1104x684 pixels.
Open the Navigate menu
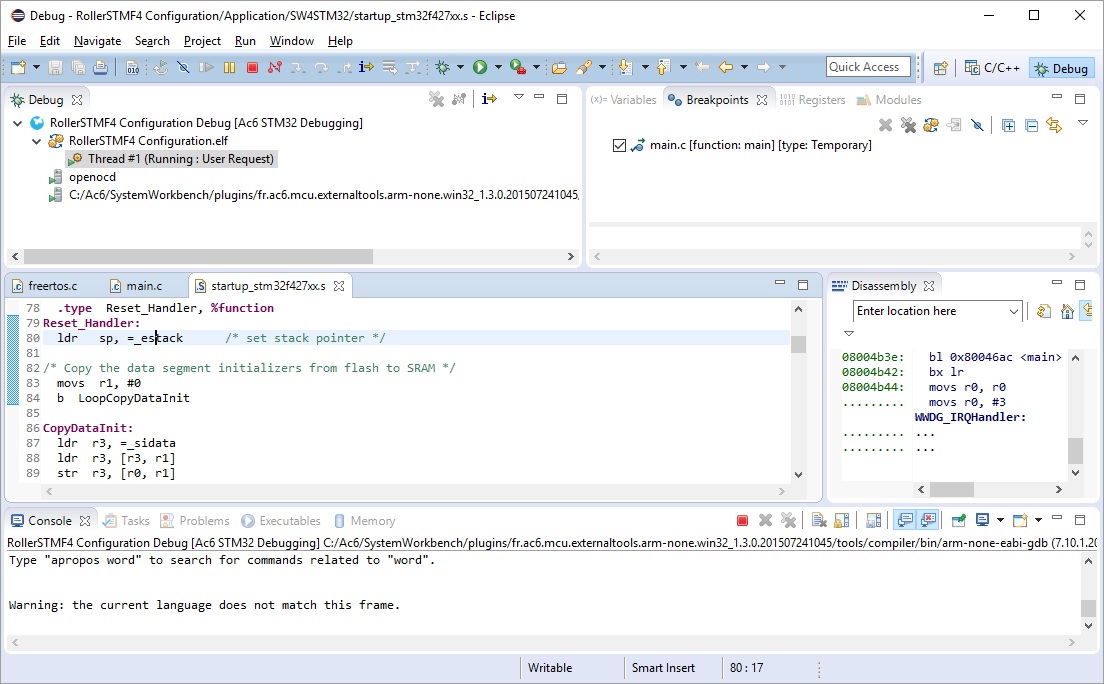click(97, 41)
